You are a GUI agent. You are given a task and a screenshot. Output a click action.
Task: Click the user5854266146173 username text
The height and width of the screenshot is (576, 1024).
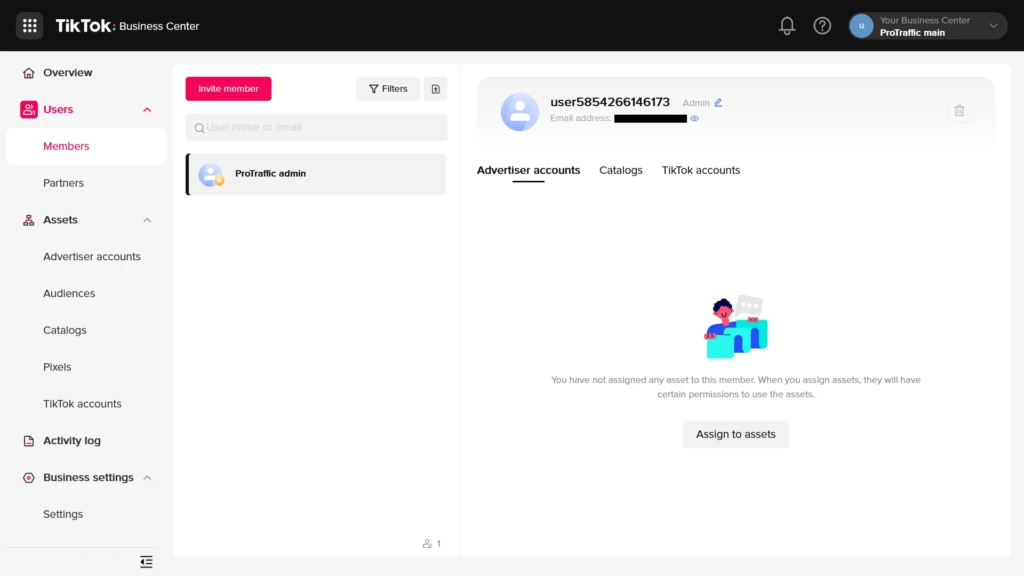click(x=610, y=102)
